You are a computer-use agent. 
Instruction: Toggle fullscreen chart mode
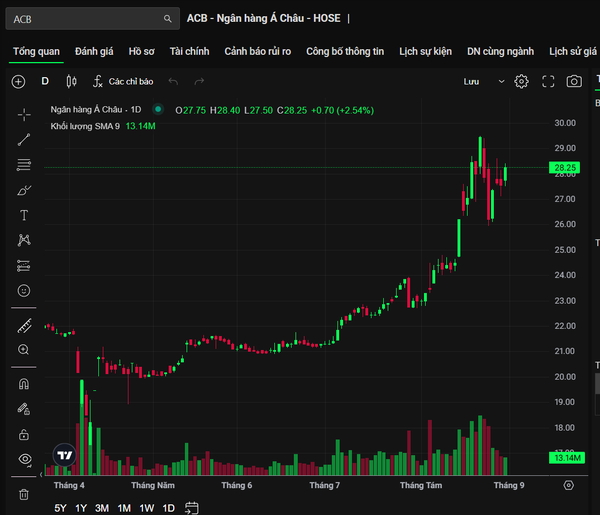click(548, 81)
